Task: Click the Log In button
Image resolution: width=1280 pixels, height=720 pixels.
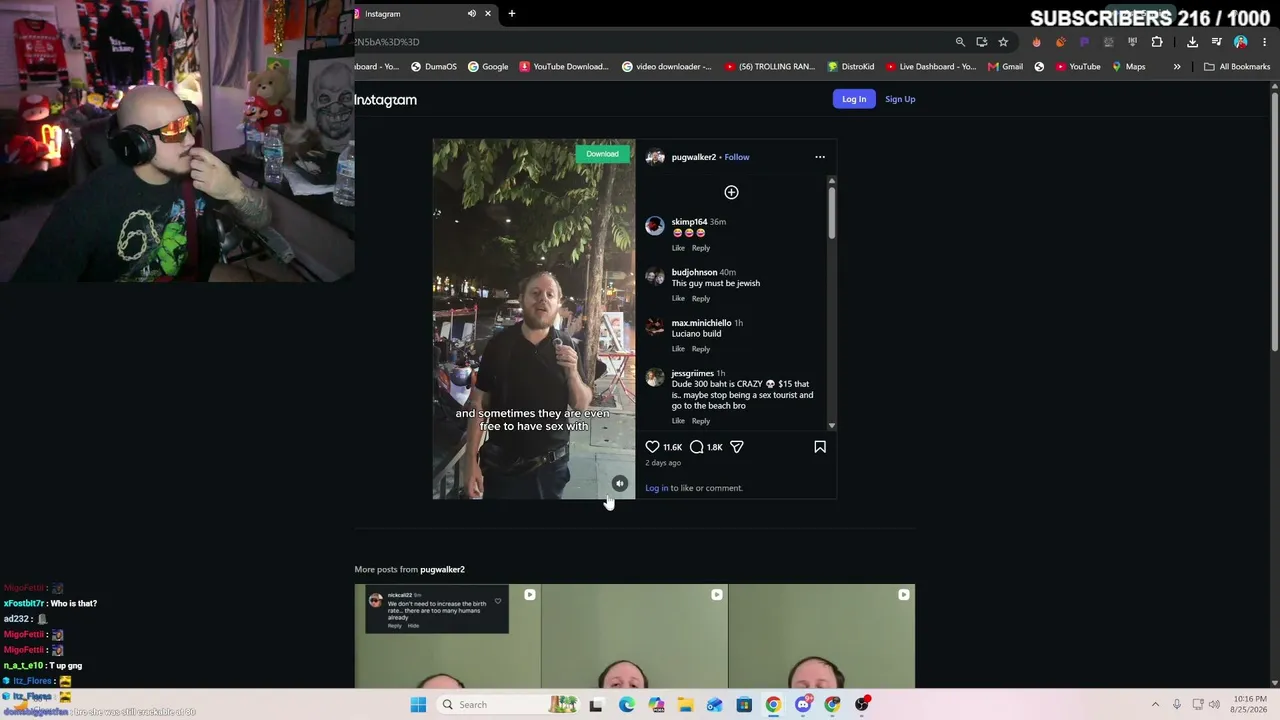Action: [x=854, y=99]
